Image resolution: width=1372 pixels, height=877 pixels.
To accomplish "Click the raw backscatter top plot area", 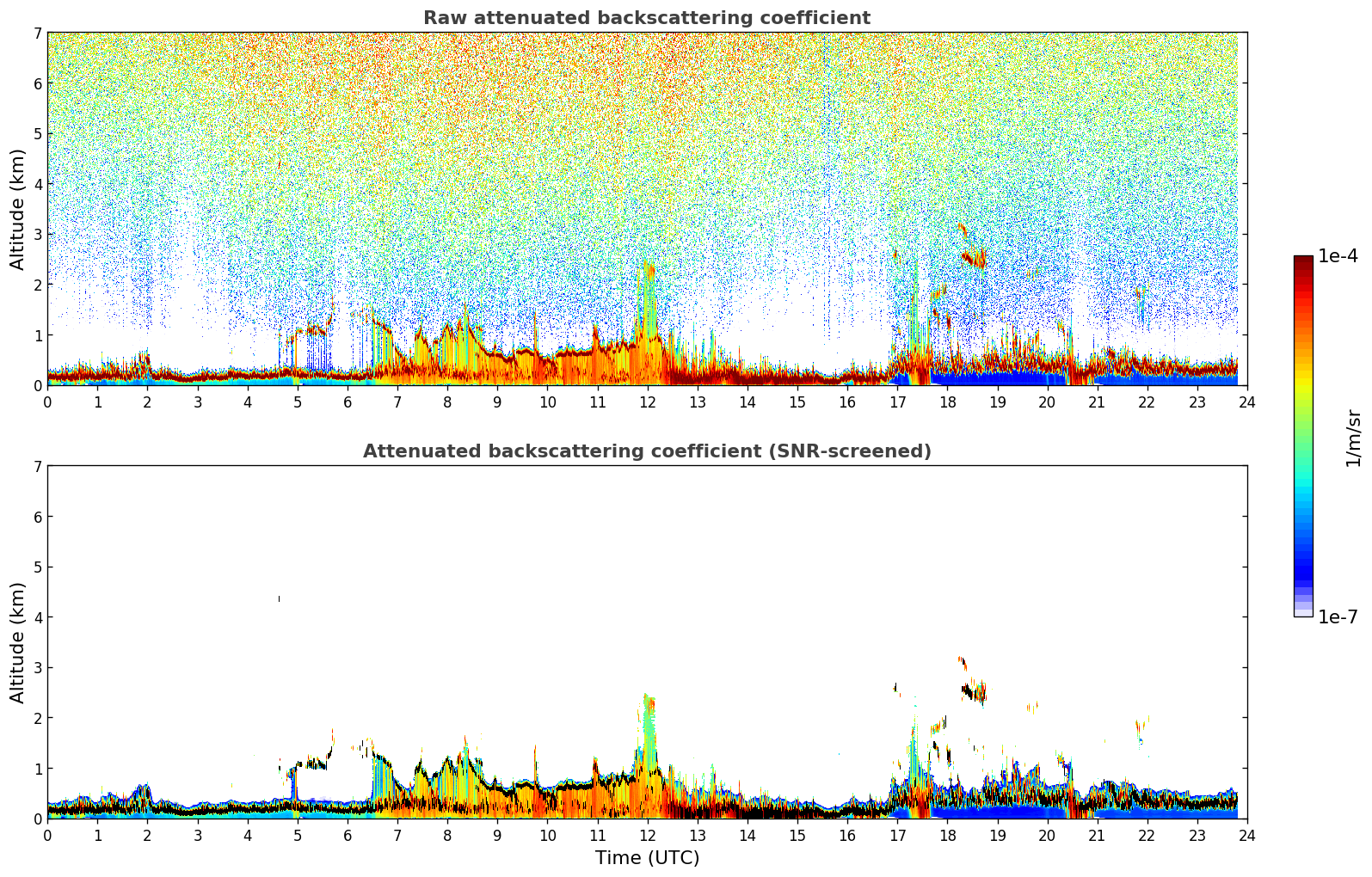I will (647, 209).
